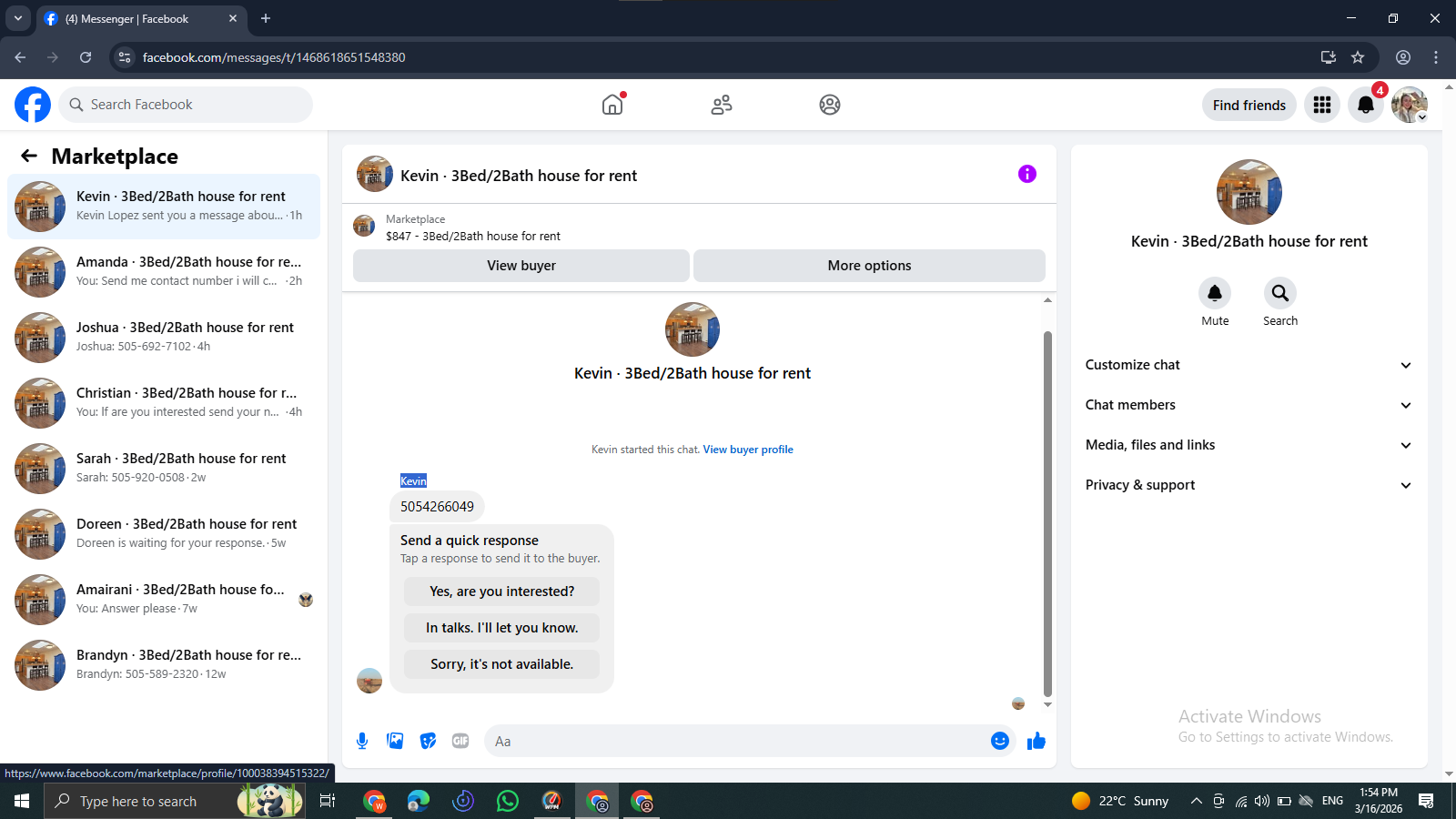Go to Home feed icon

coord(612,105)
